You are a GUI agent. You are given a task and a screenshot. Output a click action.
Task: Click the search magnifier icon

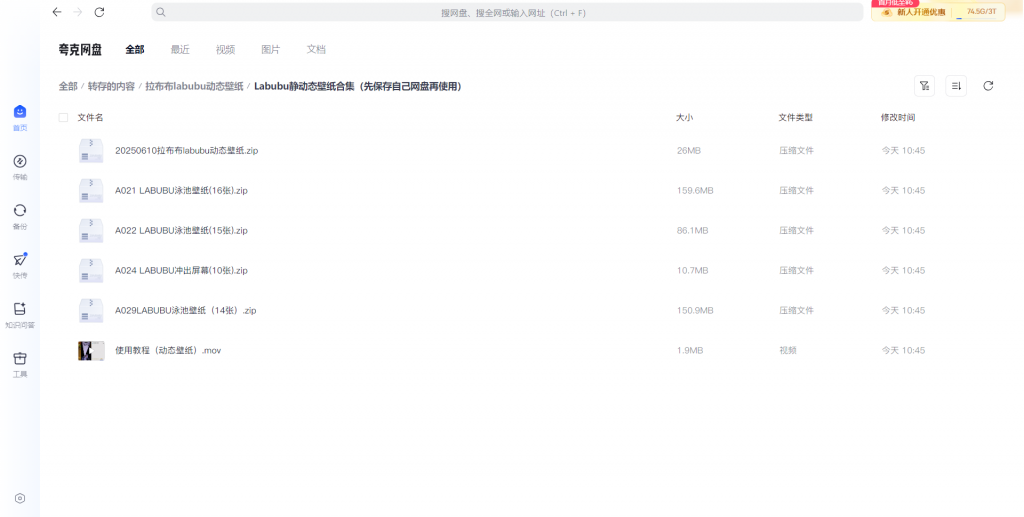(x=161, y=12)
